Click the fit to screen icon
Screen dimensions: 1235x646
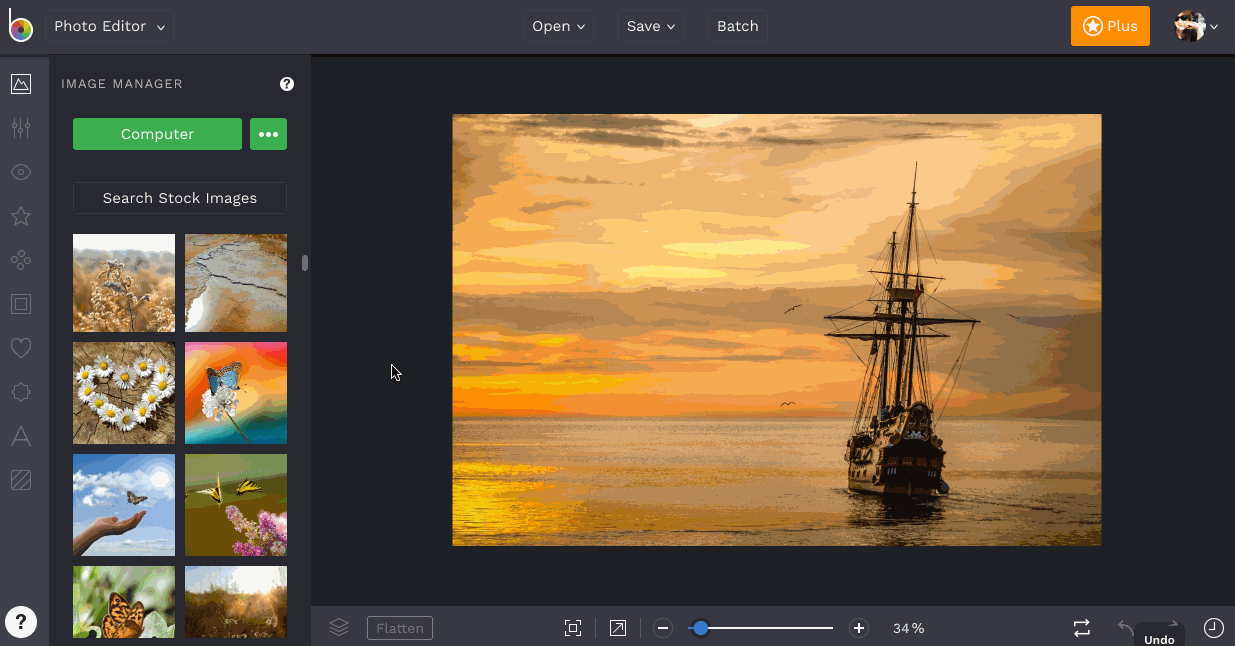pyautogui.click(x=573, y=628)
